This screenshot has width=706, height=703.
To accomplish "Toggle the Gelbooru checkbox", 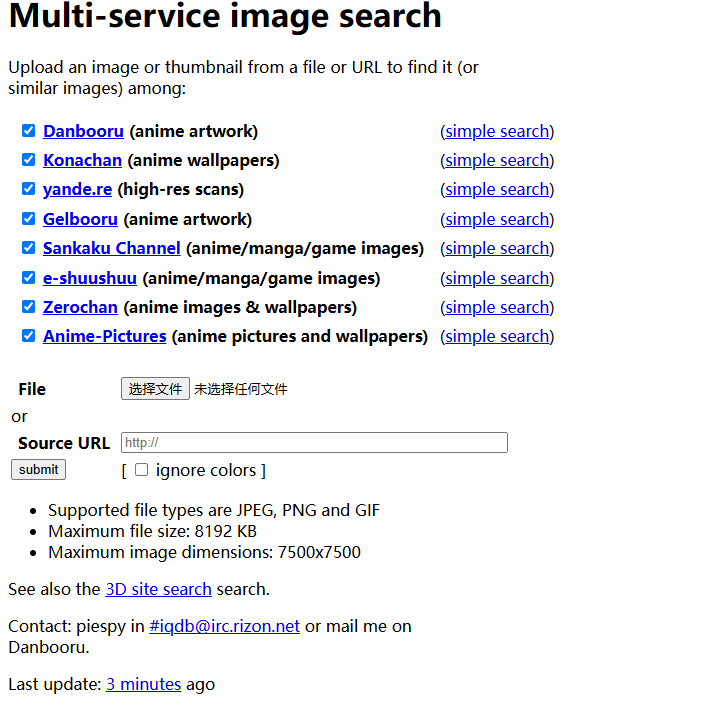I will pyautogui.click(x=28, y=218).
